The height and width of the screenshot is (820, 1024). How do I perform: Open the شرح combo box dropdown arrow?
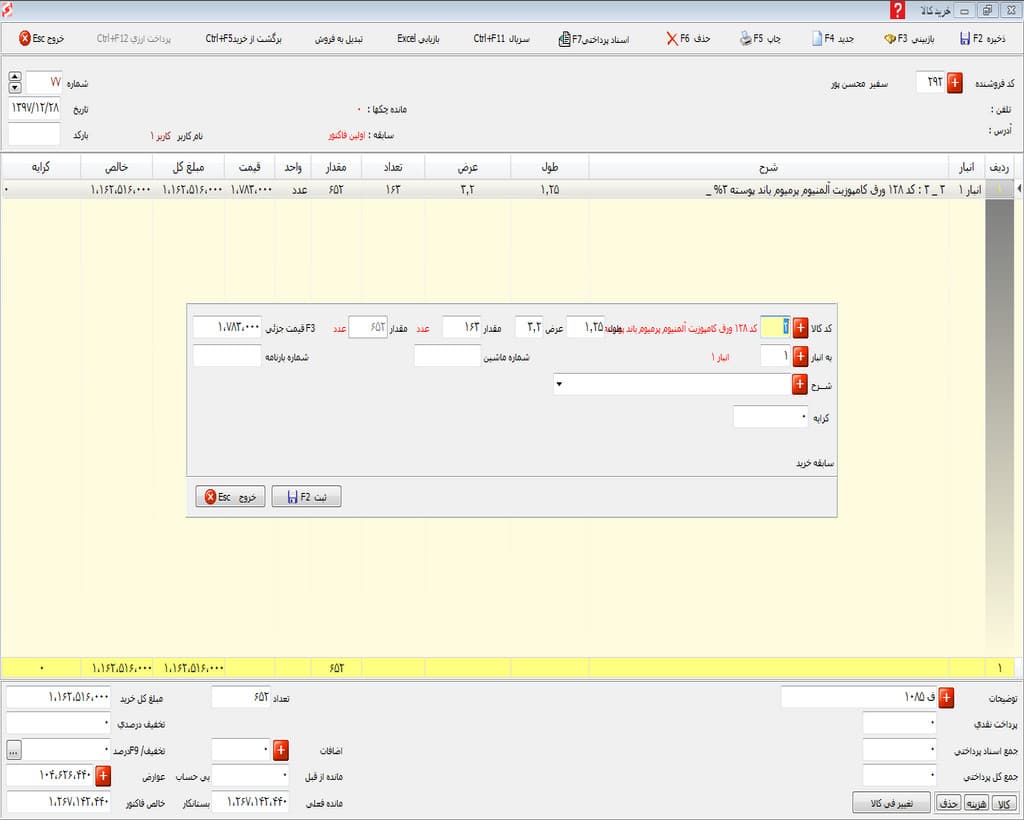(559, 385)
